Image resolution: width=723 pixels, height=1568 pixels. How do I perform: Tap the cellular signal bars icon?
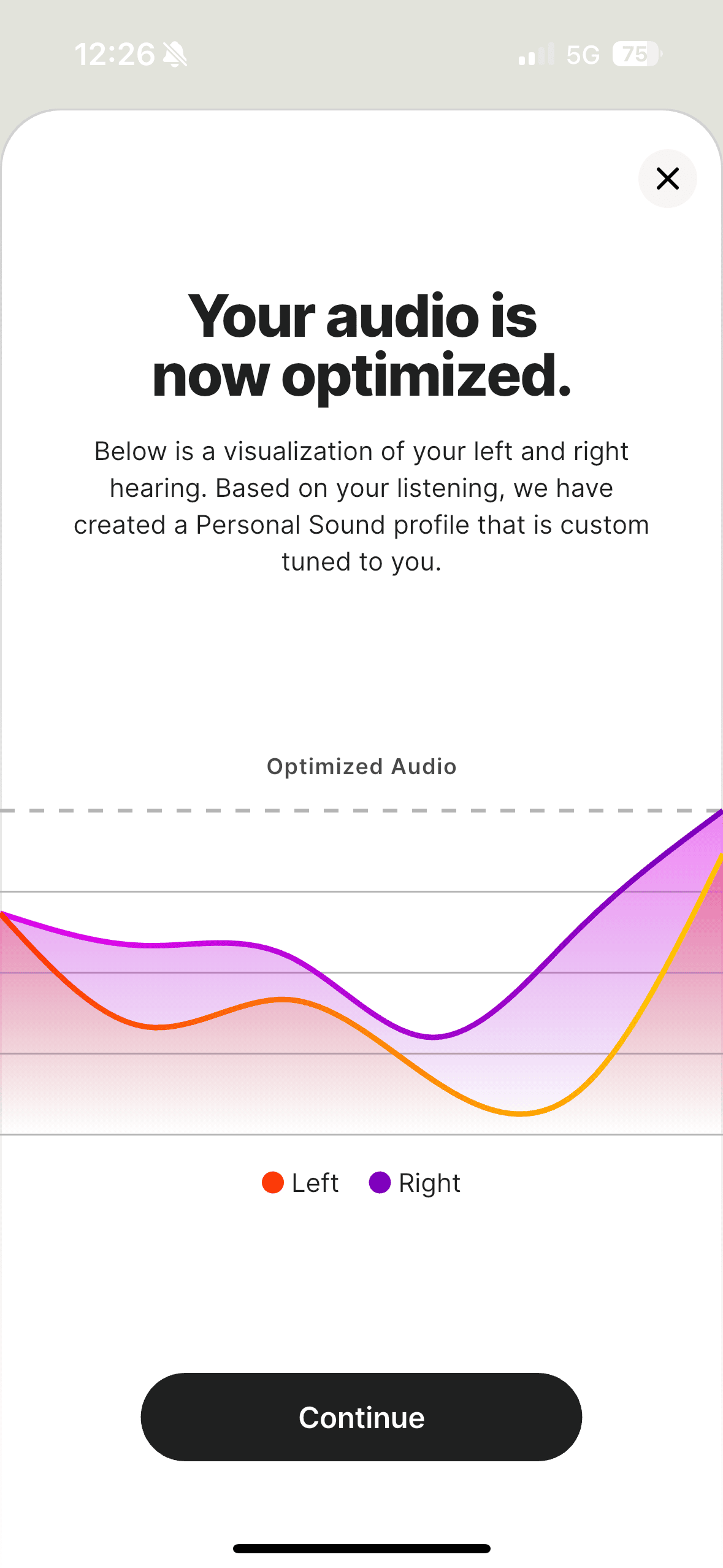tap(536, 54)
